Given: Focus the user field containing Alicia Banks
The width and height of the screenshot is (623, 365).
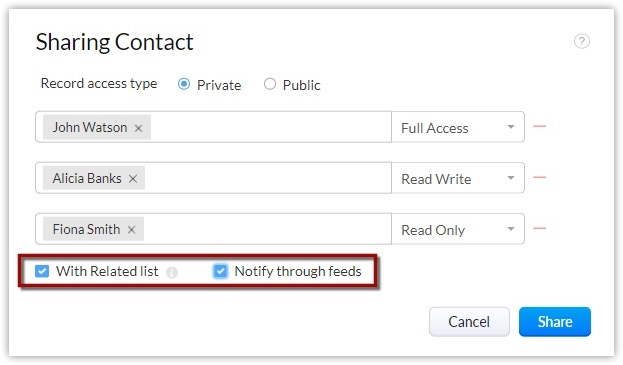Looking at the screenshot, I should pyautogui.click(x=213, y=178).
